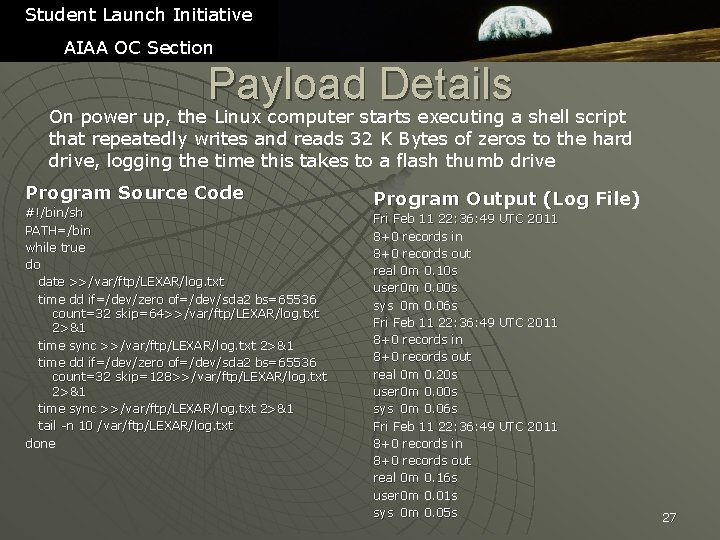Click the slide number 27
Image resolution: width=720 pixels, height=540 pixels.
point(669,518)
